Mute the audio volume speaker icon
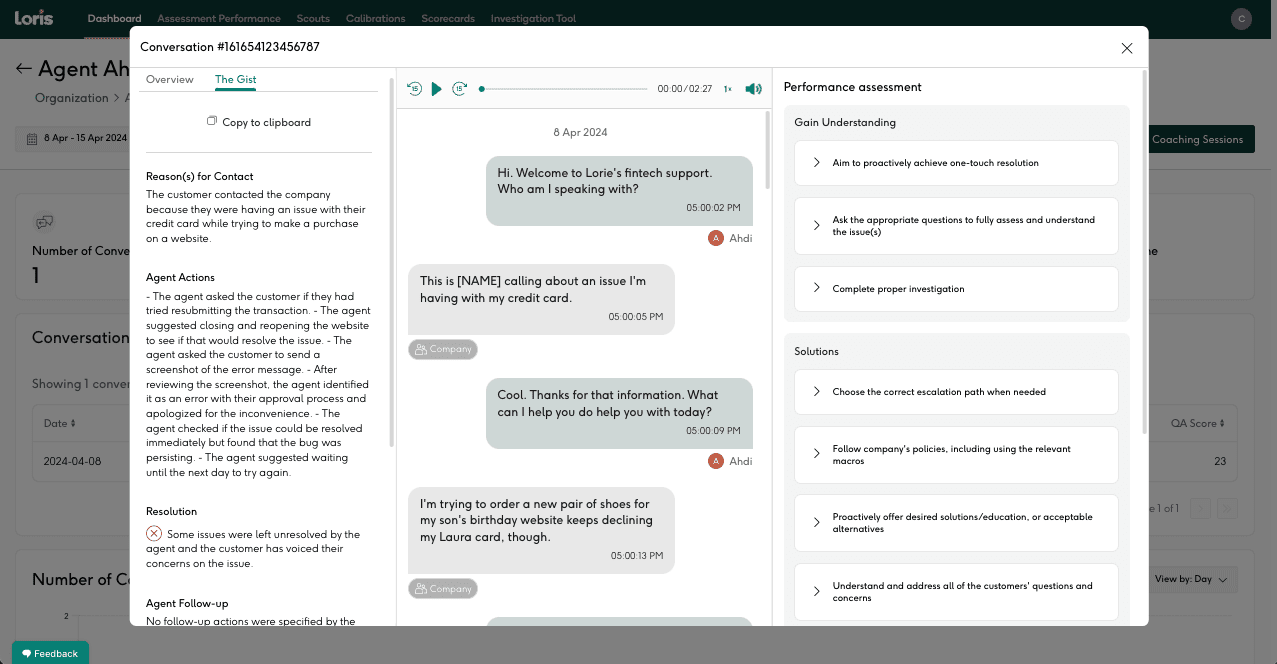The image size is (1277, 664). pyautogui.click(x=753, y=89)
